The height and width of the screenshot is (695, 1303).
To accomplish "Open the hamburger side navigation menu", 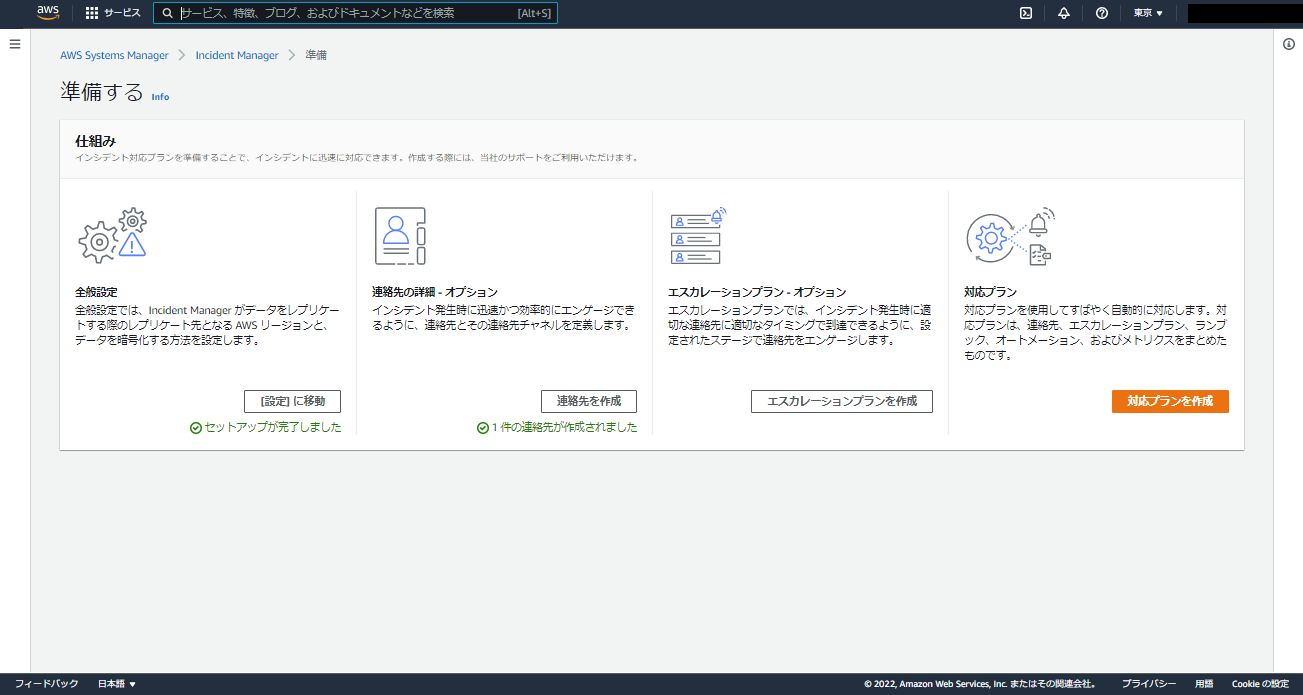I will click(x=15, y=44).
